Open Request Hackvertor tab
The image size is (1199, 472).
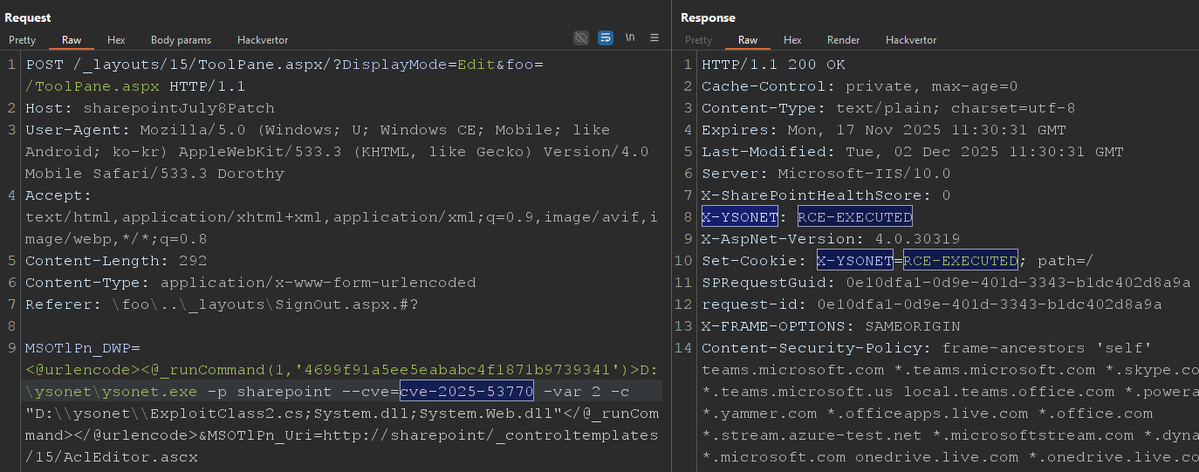(x=262, y=40)
